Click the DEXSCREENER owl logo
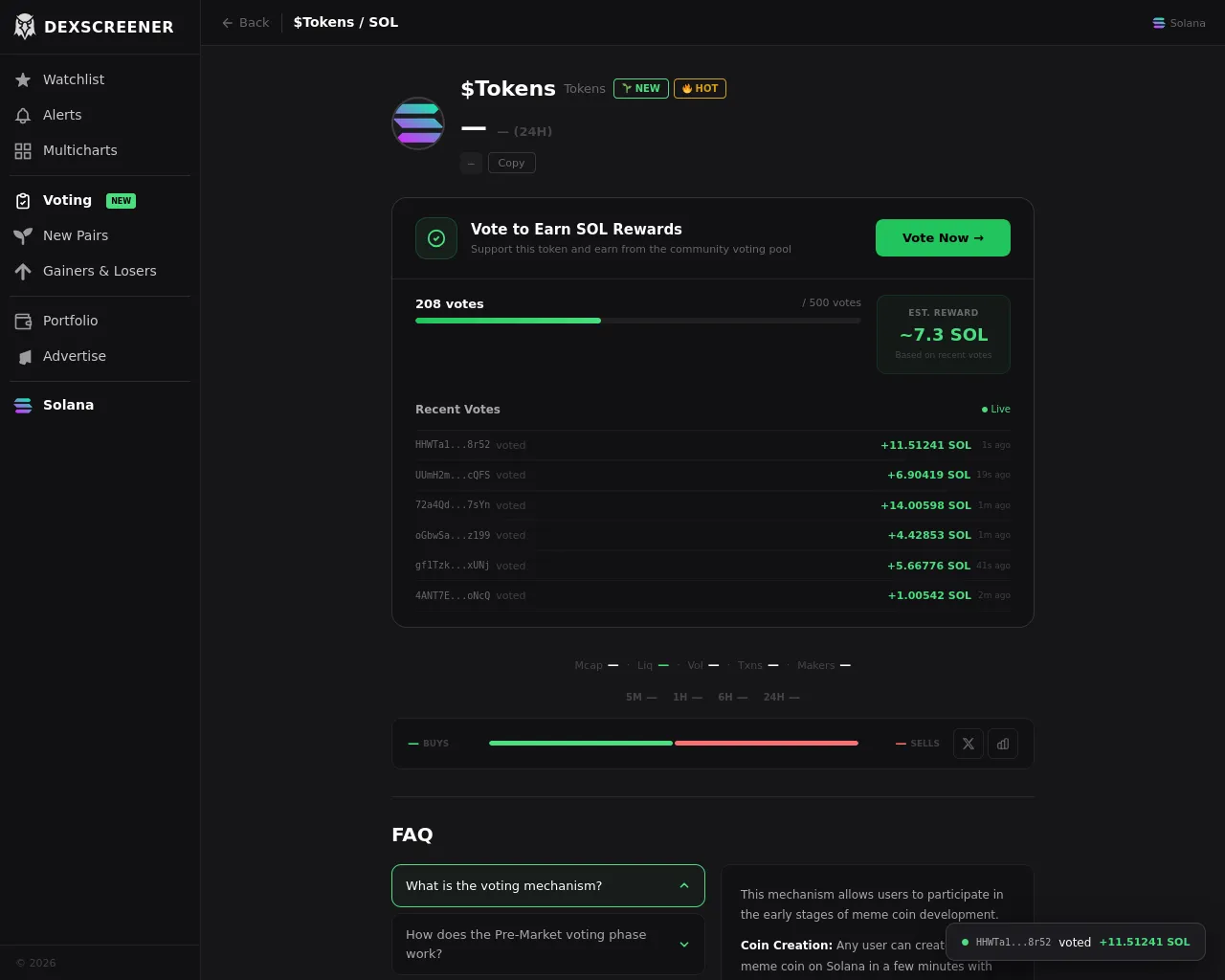Screen dimensions: 1225x980 tap(25, 27)
